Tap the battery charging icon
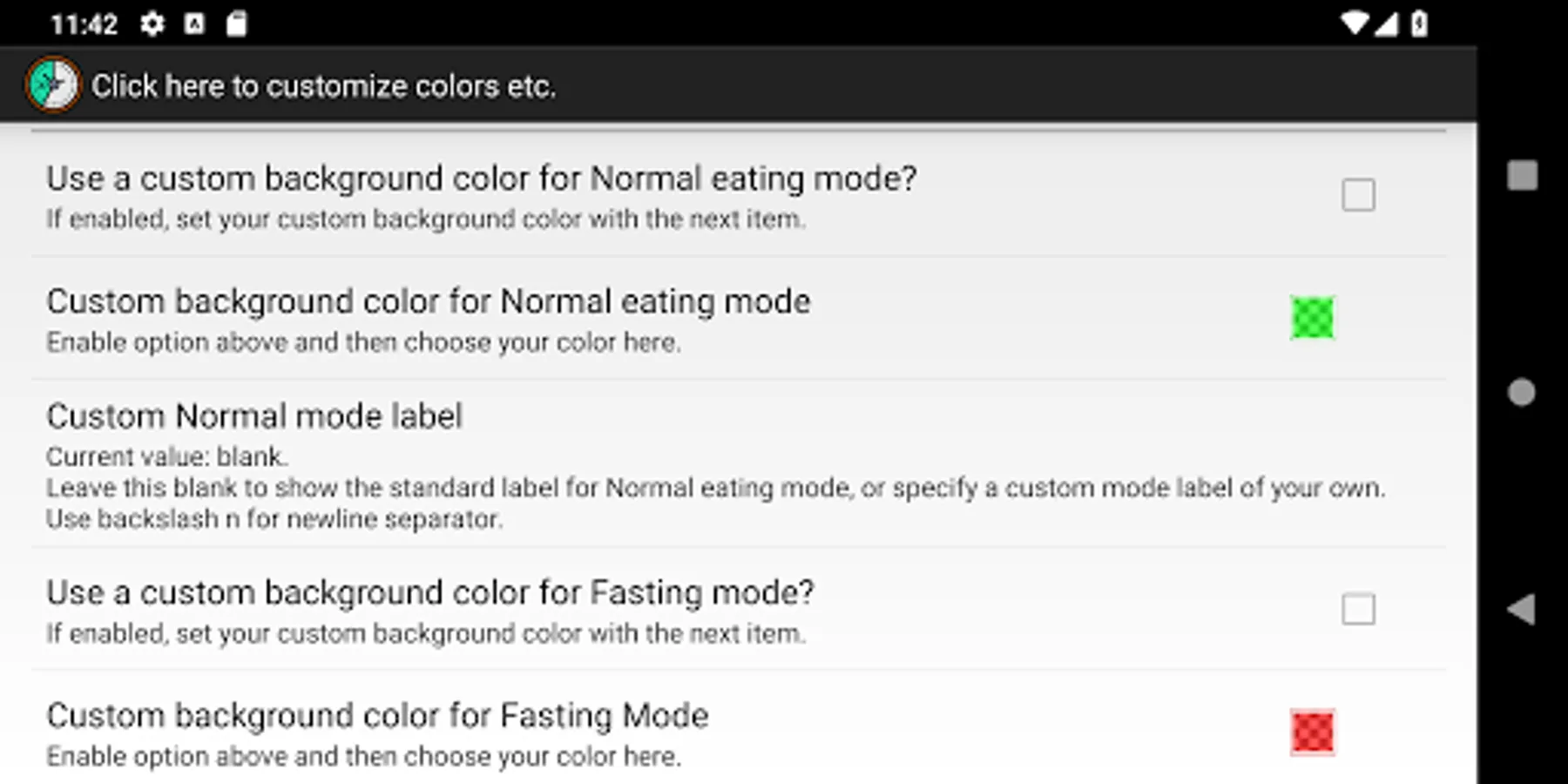1568x784 pixels. [x=1419, y=24]
